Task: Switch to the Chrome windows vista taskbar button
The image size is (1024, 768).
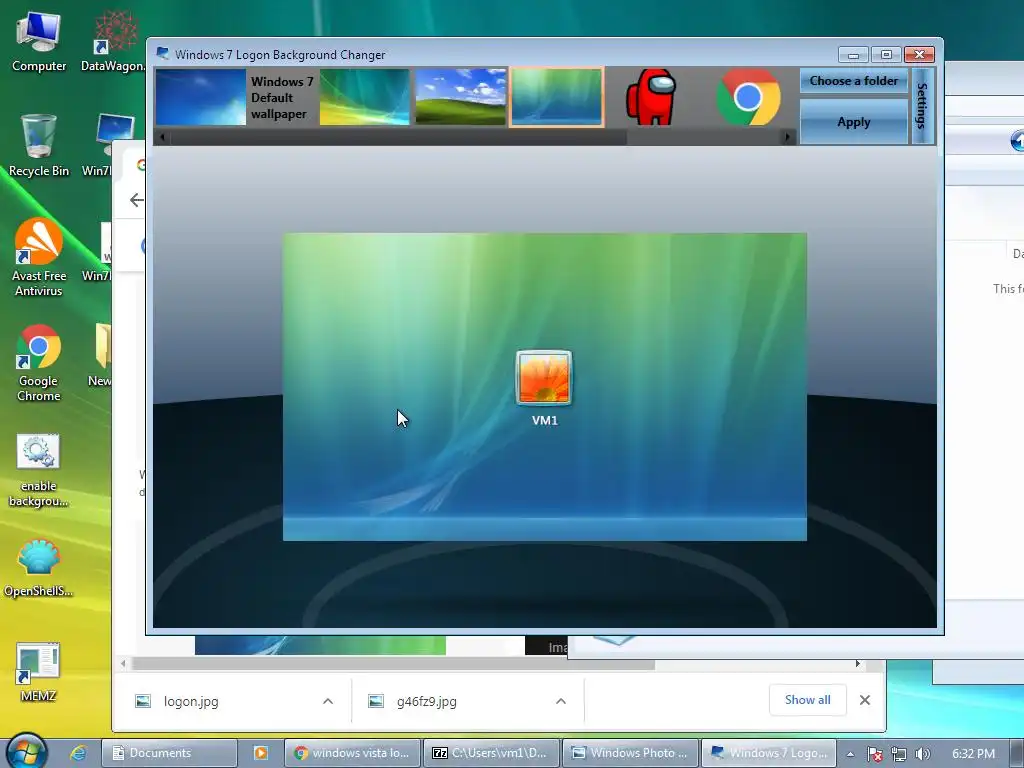Action: click(353, 753)
